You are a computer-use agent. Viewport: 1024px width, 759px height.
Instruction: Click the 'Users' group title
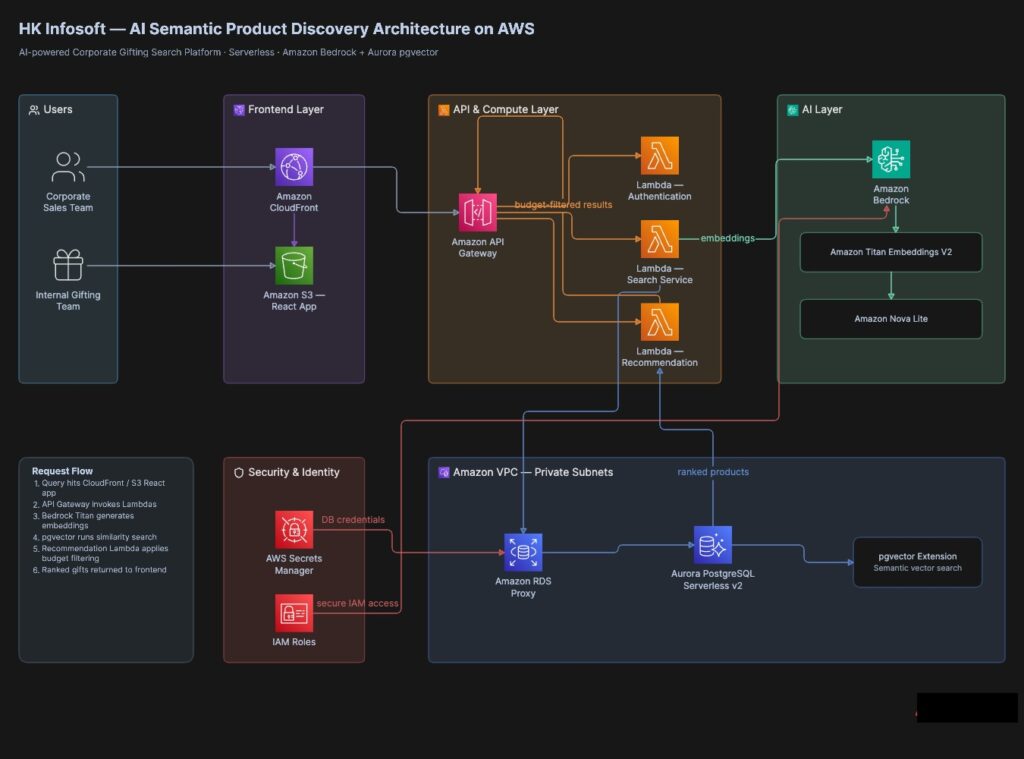[58, 110]
